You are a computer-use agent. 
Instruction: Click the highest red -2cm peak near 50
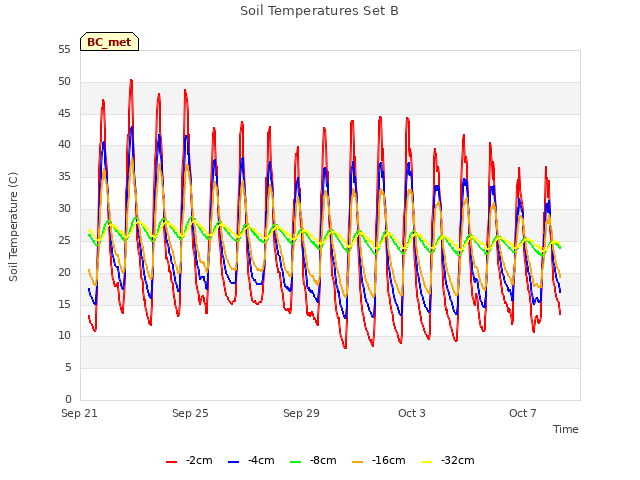(131, 80)
